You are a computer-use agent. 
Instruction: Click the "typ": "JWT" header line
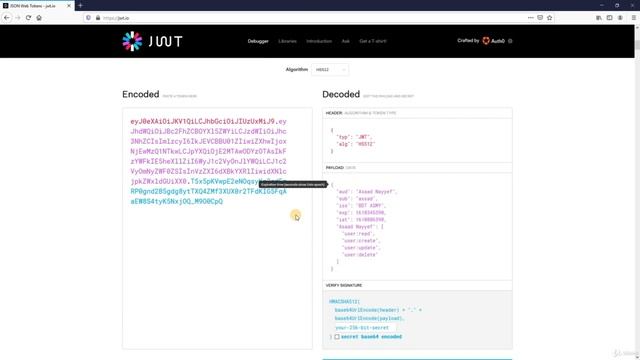click(354, 137)
